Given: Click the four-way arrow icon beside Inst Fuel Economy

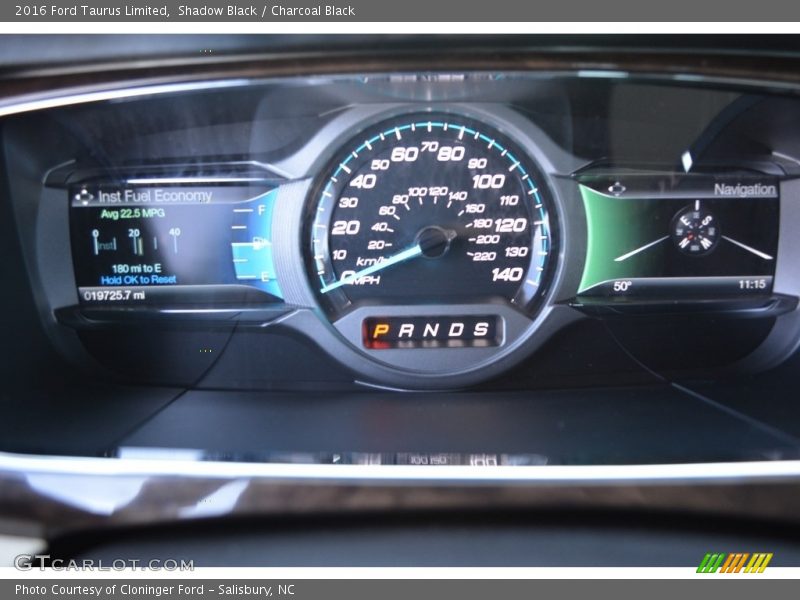Looking at the screenshot, I should click(x=84, y=196).
